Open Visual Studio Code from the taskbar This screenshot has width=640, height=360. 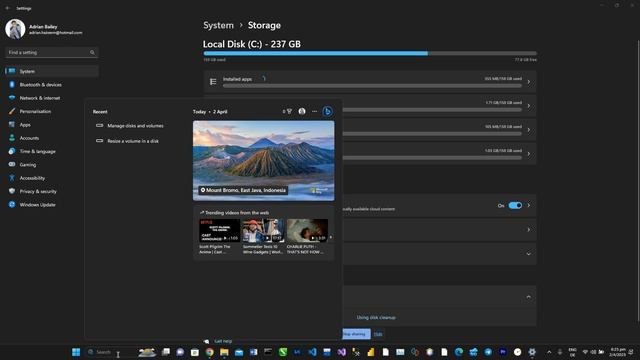[312, 352]
